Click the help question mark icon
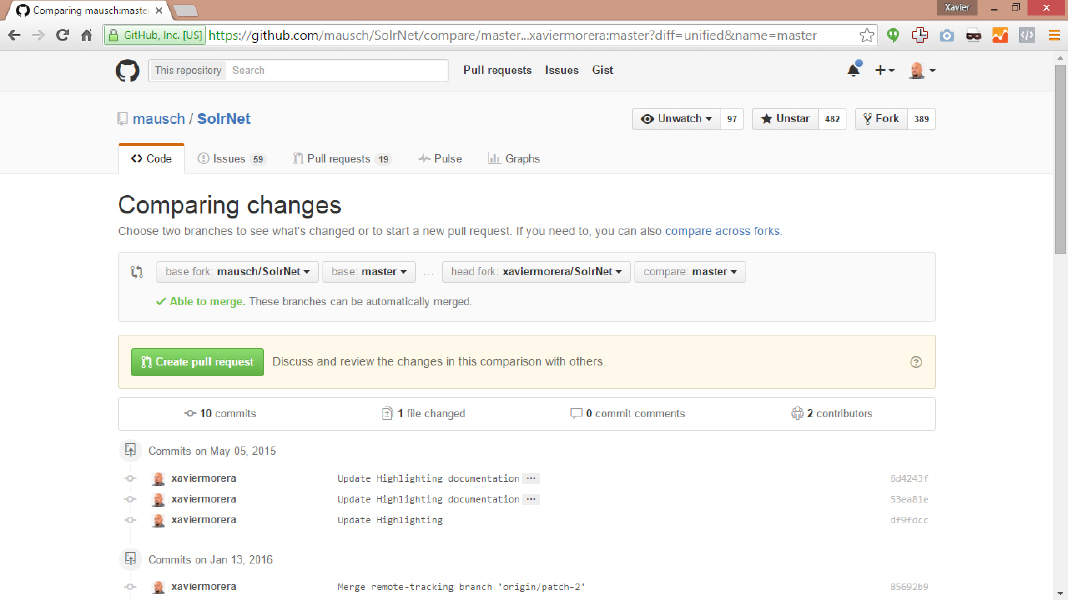The image size is (1068, 600). click(x=916, y=362)
